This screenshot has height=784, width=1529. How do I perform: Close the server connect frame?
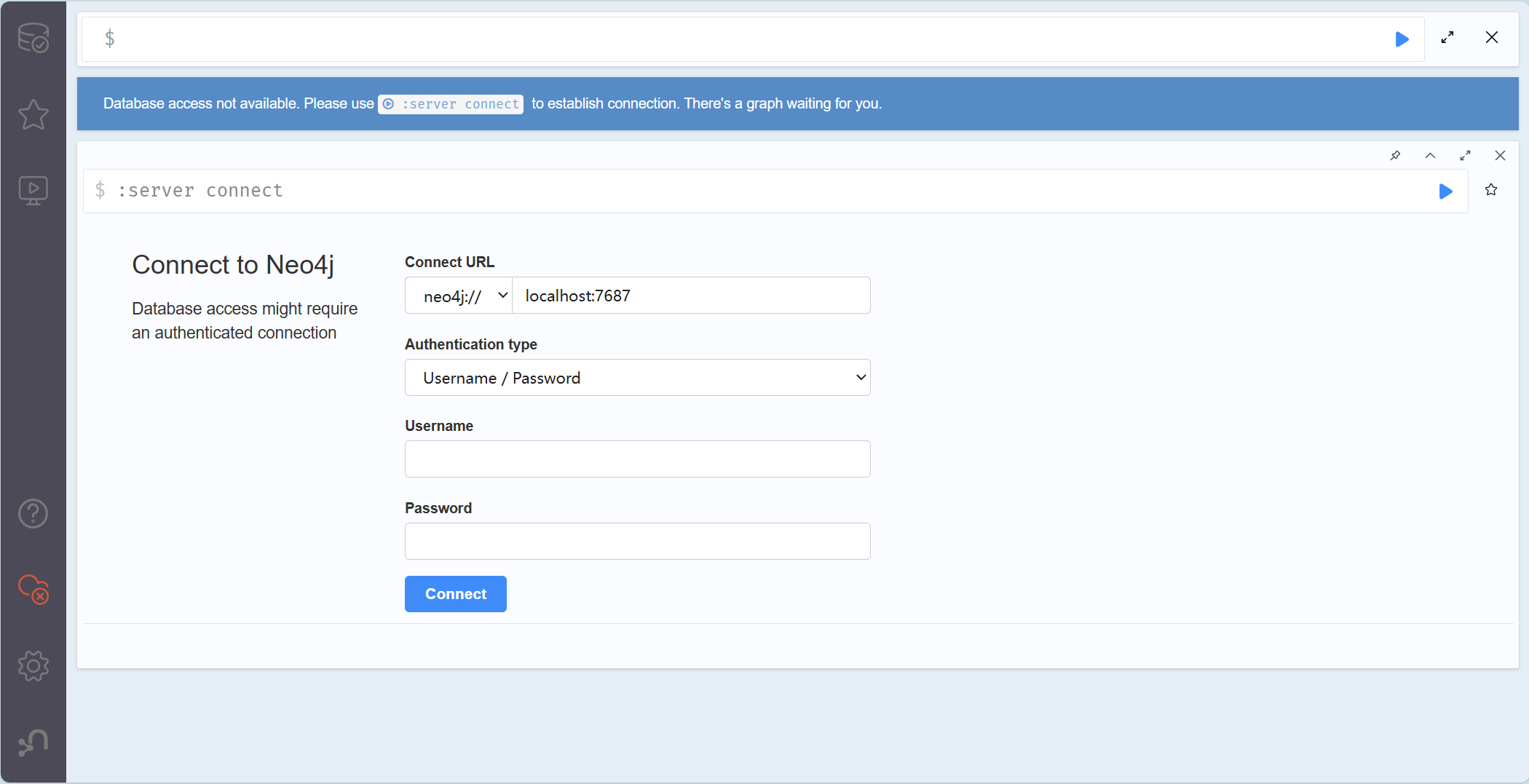pyautogui.click(x=1500, y=155)
